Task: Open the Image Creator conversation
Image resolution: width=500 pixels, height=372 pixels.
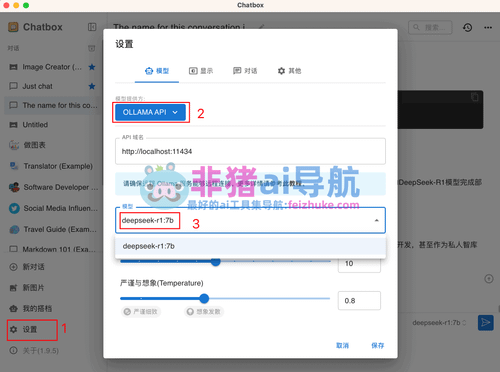Action: (52, 67)
